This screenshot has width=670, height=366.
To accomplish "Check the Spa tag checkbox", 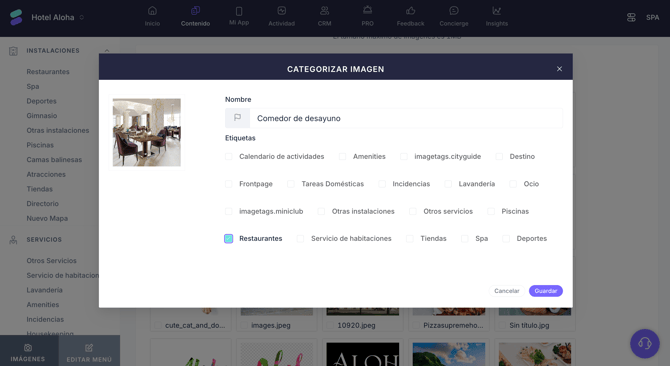I will tap(465, 239).
